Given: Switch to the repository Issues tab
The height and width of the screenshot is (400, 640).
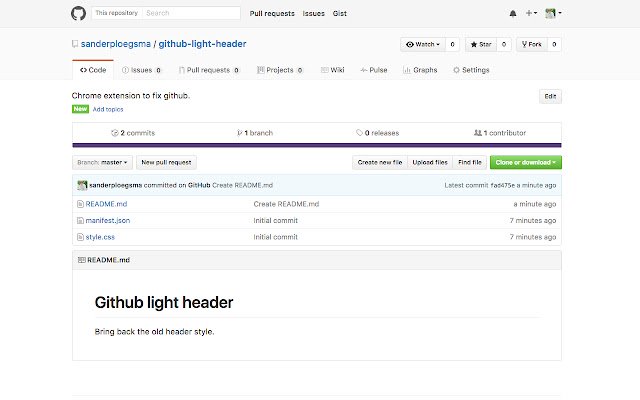Looking at the screenshot, I should pyautogui.click(x=141, y=70).
